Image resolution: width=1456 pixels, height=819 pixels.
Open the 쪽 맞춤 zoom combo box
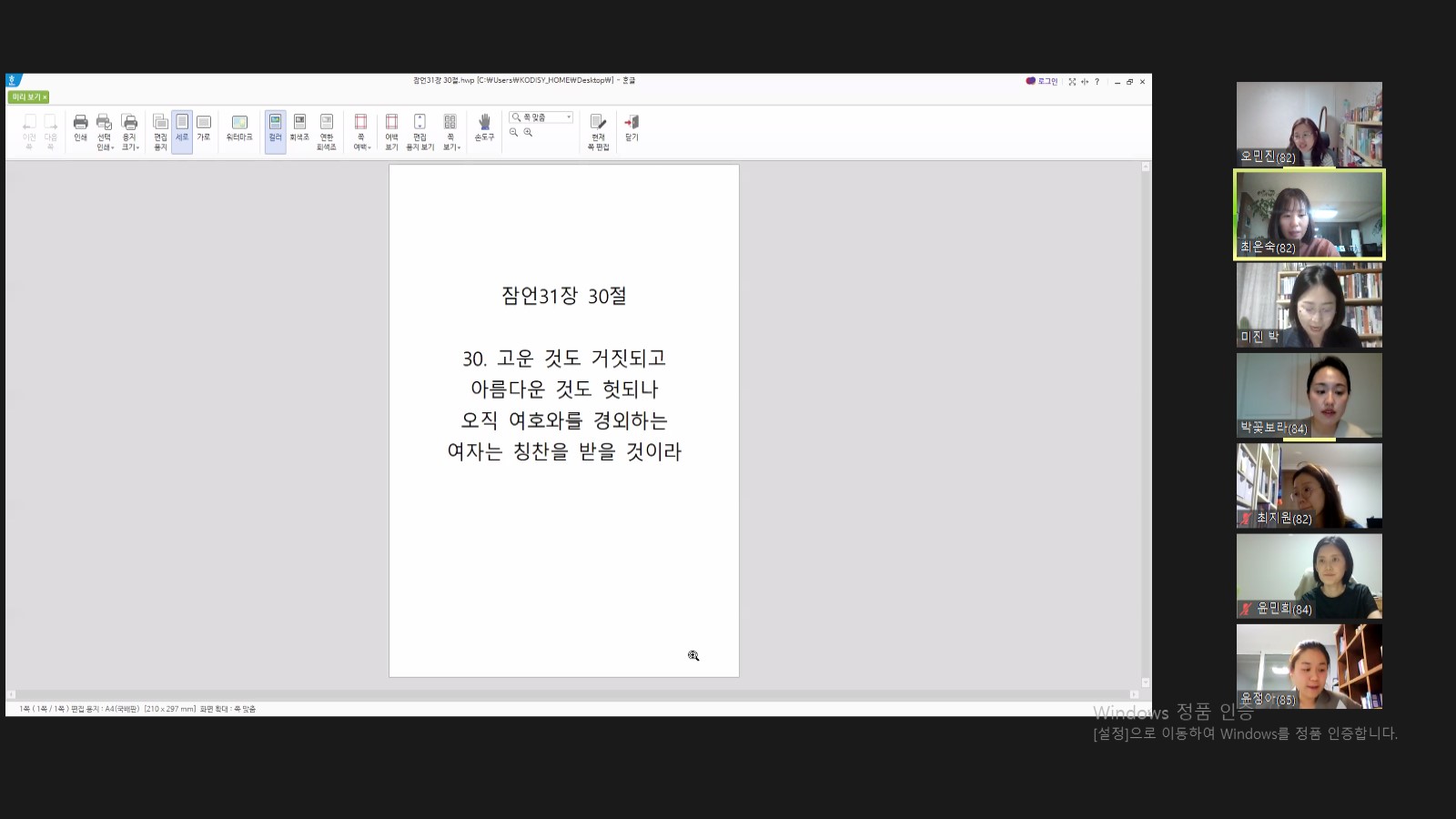(541, 117)
